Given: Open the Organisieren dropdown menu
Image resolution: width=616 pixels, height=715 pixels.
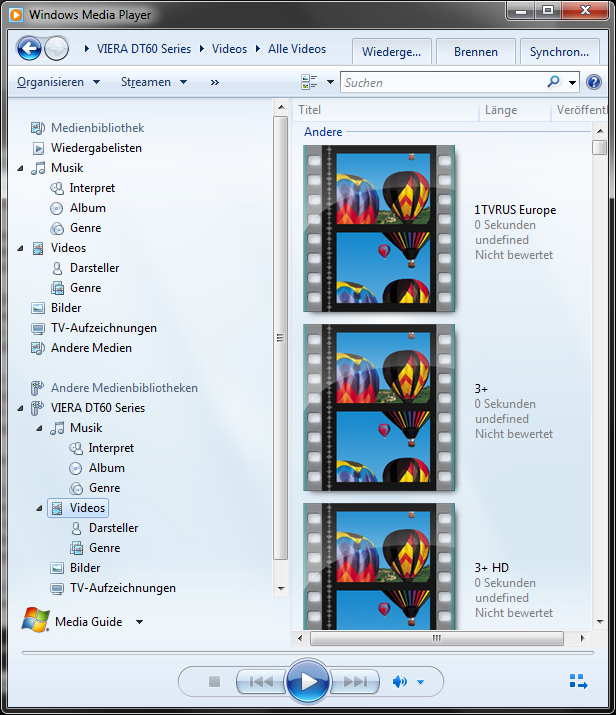Looking at the screenshot, I should tap(58, 82).
